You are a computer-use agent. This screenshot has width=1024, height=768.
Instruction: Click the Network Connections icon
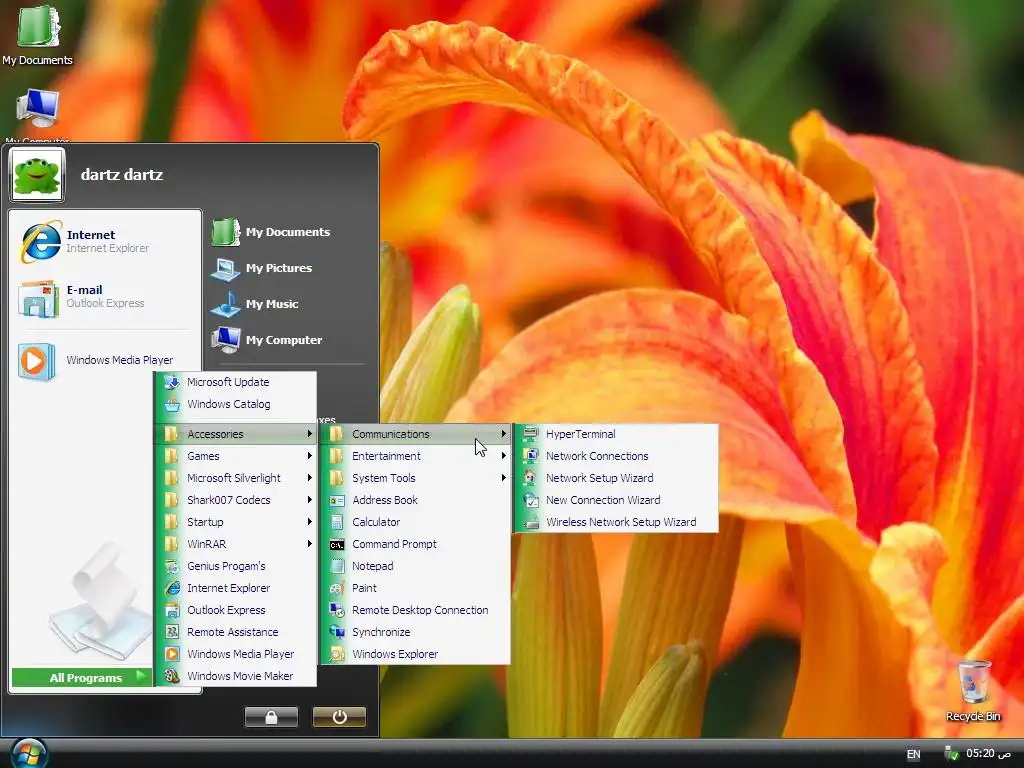click(532, 456)
